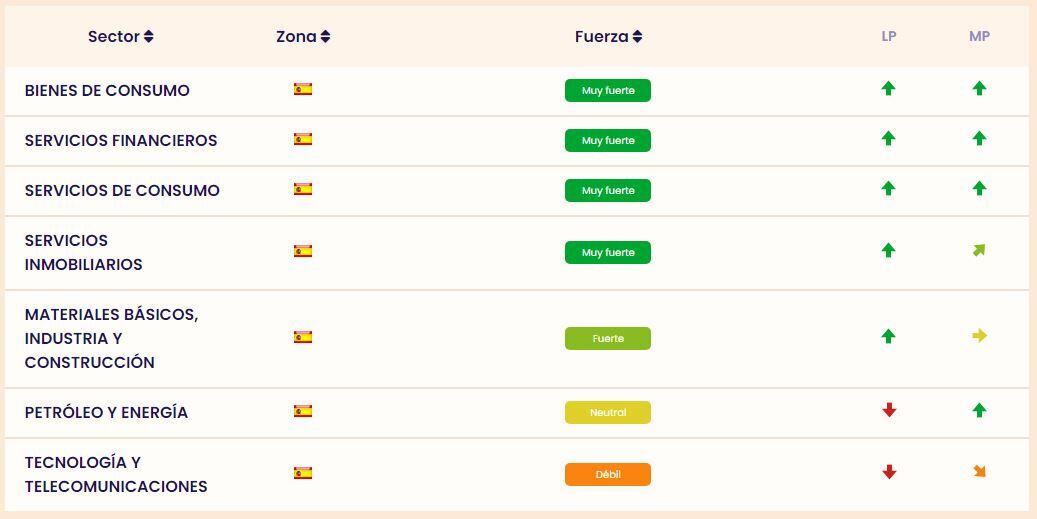The width and height of the screenshot is (1037, 519).
Task: Sort table by Sector column arrows
Action: tap(149, 37)
